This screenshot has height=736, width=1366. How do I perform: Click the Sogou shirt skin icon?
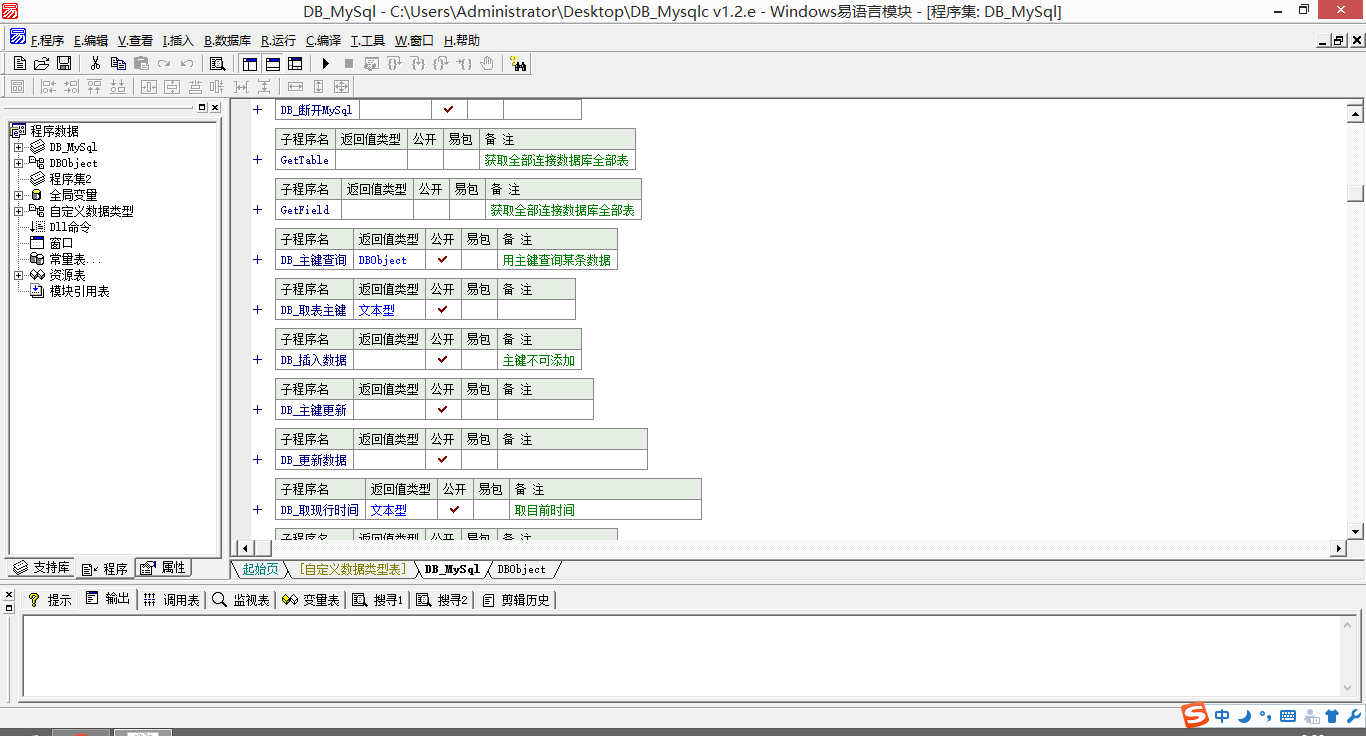coord(1332,716)
